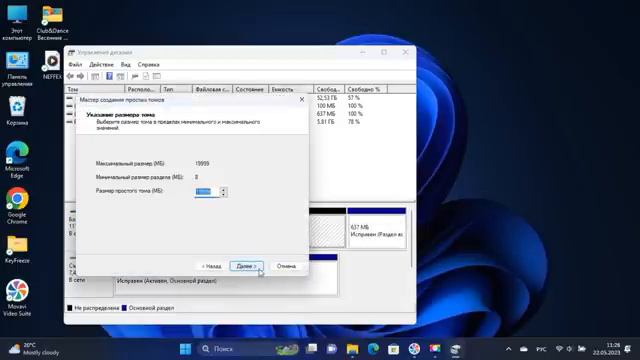The width and height of the screenshot is (640, 360).
Task: Open the Movavi pinwheel taskbar icon
Action: point(414,349)
